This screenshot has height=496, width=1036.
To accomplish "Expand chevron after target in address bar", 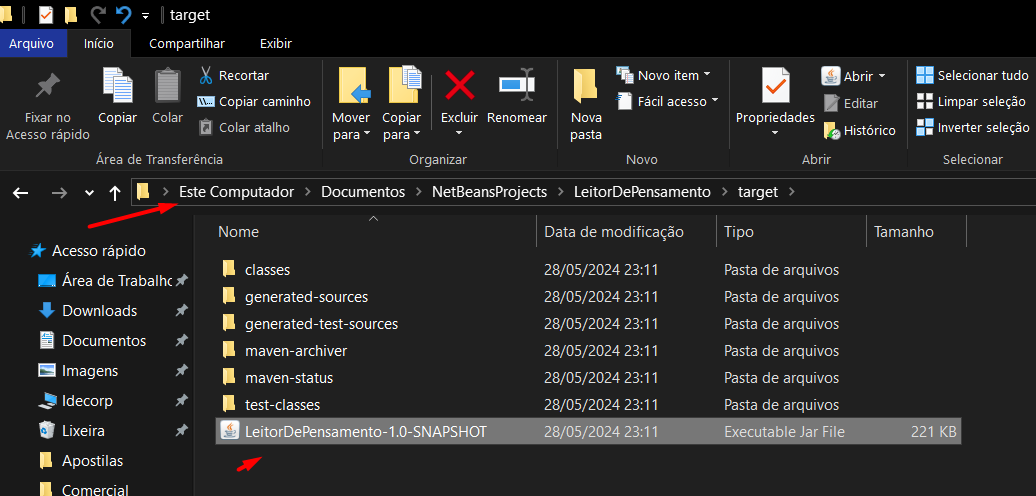I will pyautogui.click(x=792, y=193).
